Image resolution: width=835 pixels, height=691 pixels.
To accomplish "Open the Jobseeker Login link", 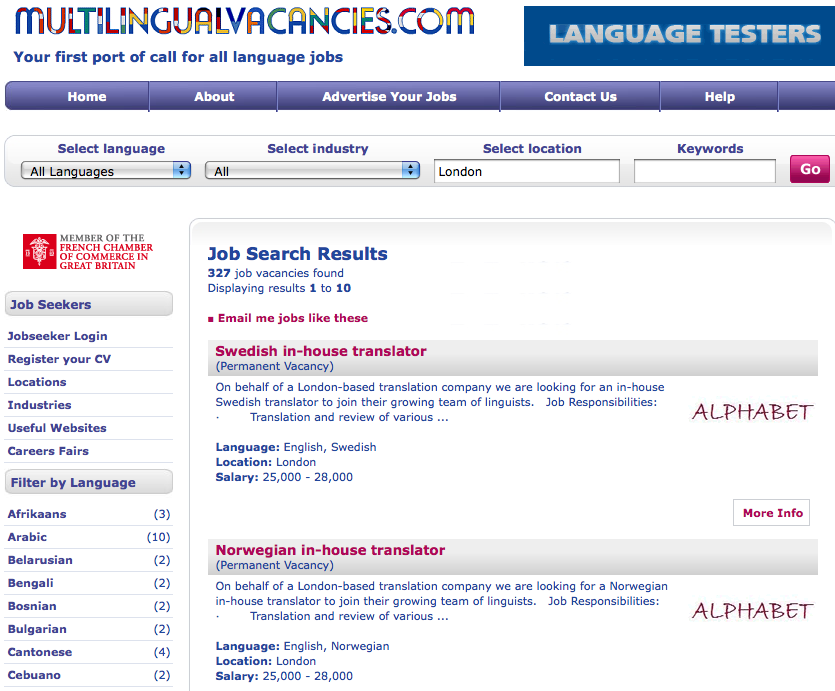I will pos(57,336).
